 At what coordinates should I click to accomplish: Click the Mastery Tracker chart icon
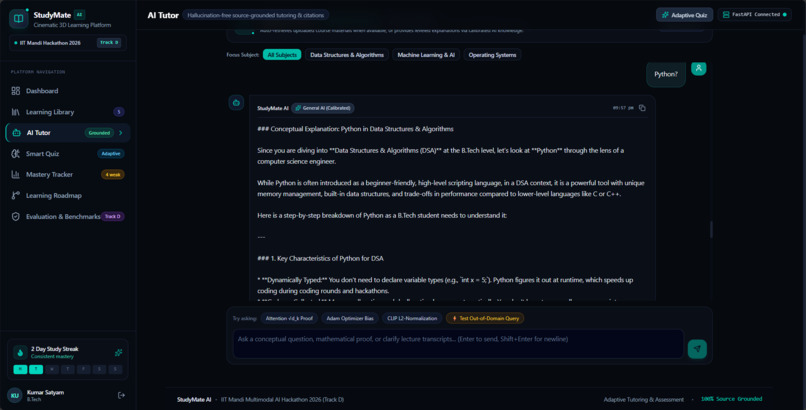(x=15, y=175)
